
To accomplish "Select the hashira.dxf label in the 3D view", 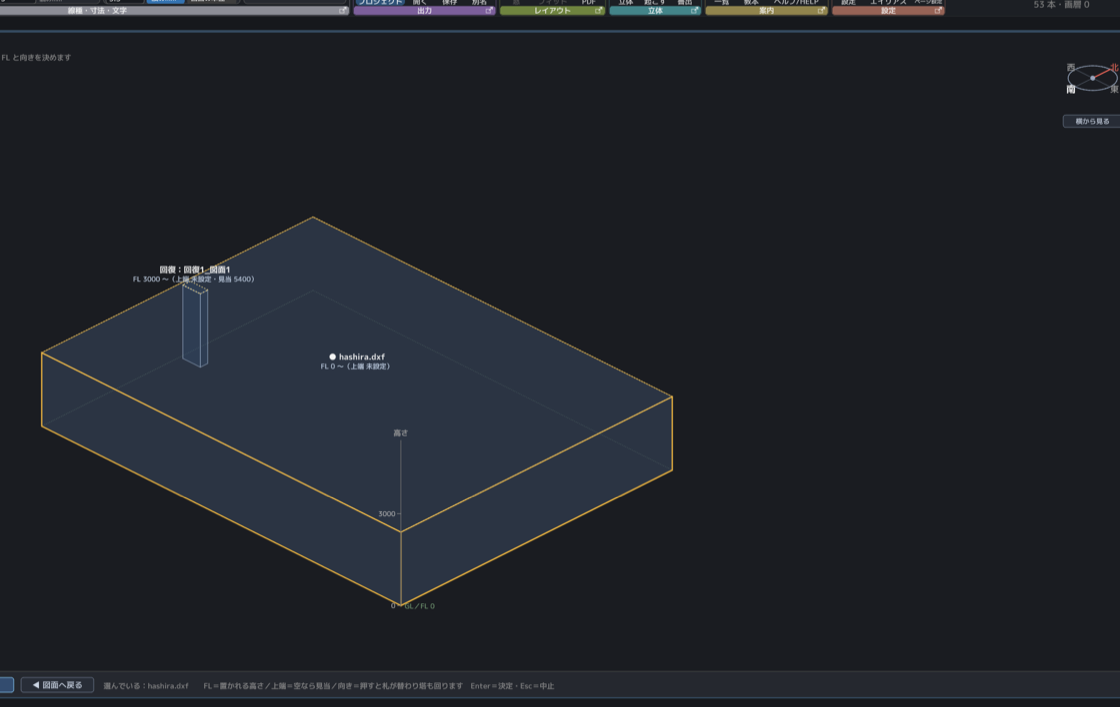I will pos(361,356).
